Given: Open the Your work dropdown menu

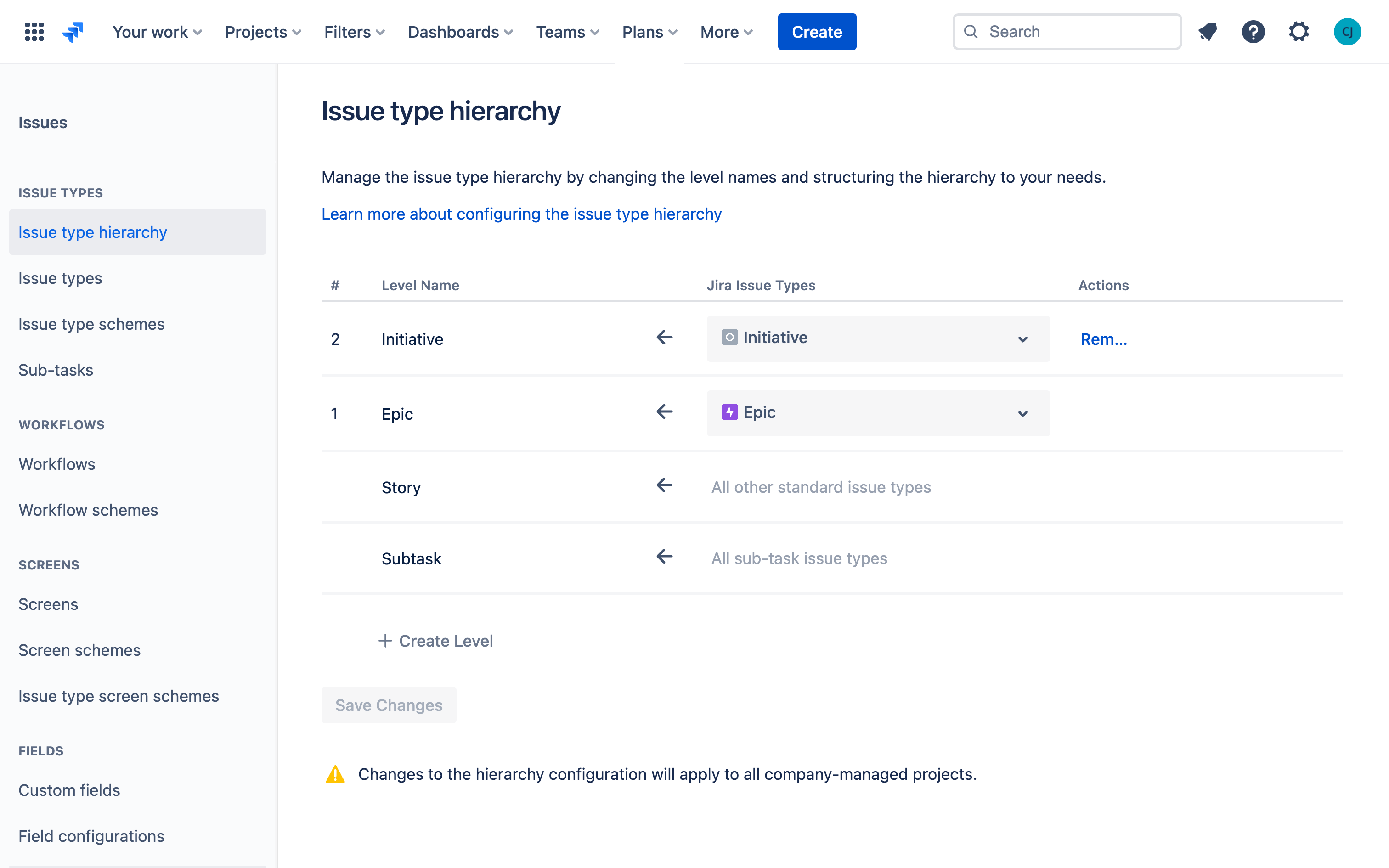Looking at the screenshot, I should point(155,31).
